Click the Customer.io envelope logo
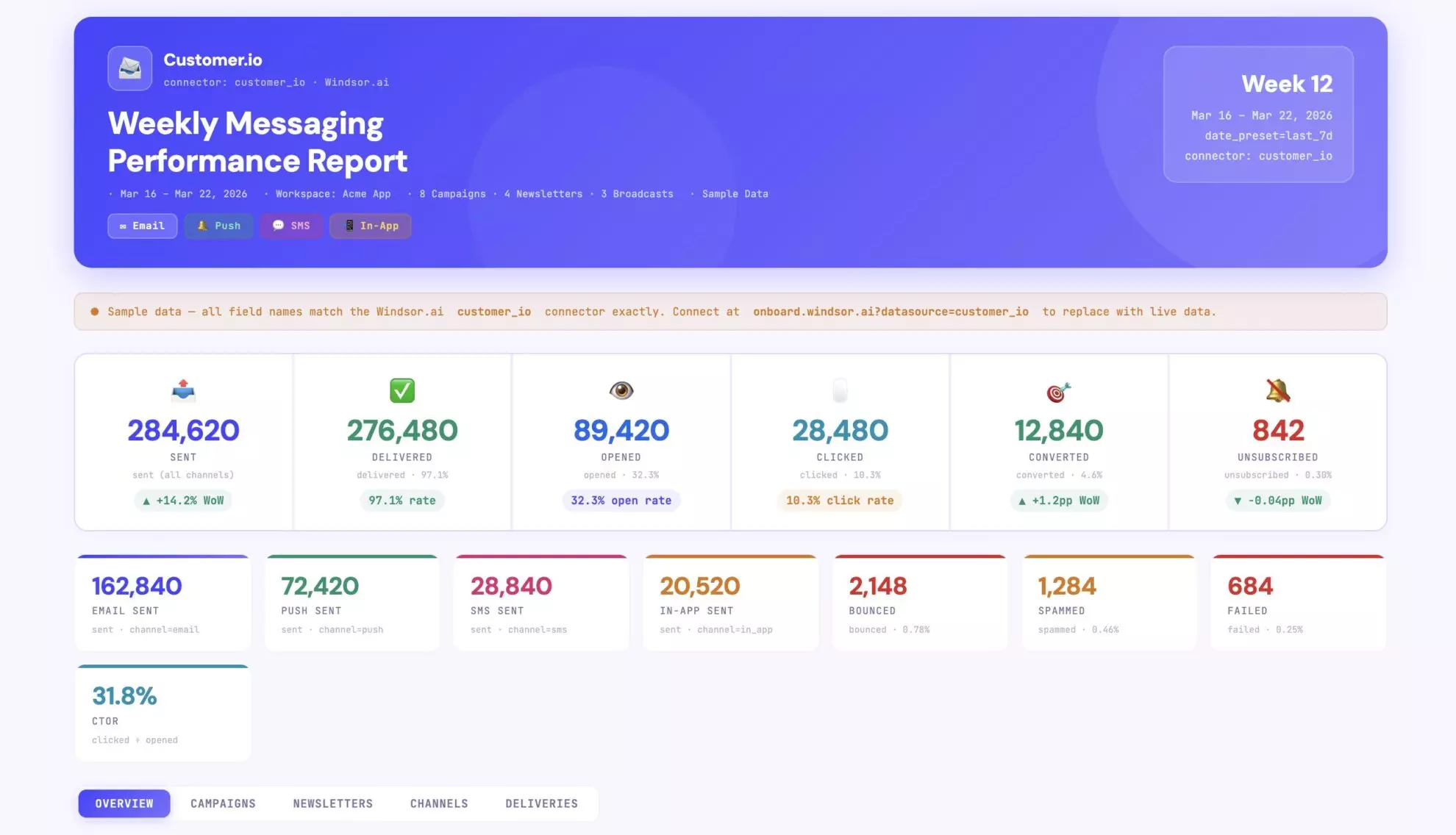 (129, 68)
